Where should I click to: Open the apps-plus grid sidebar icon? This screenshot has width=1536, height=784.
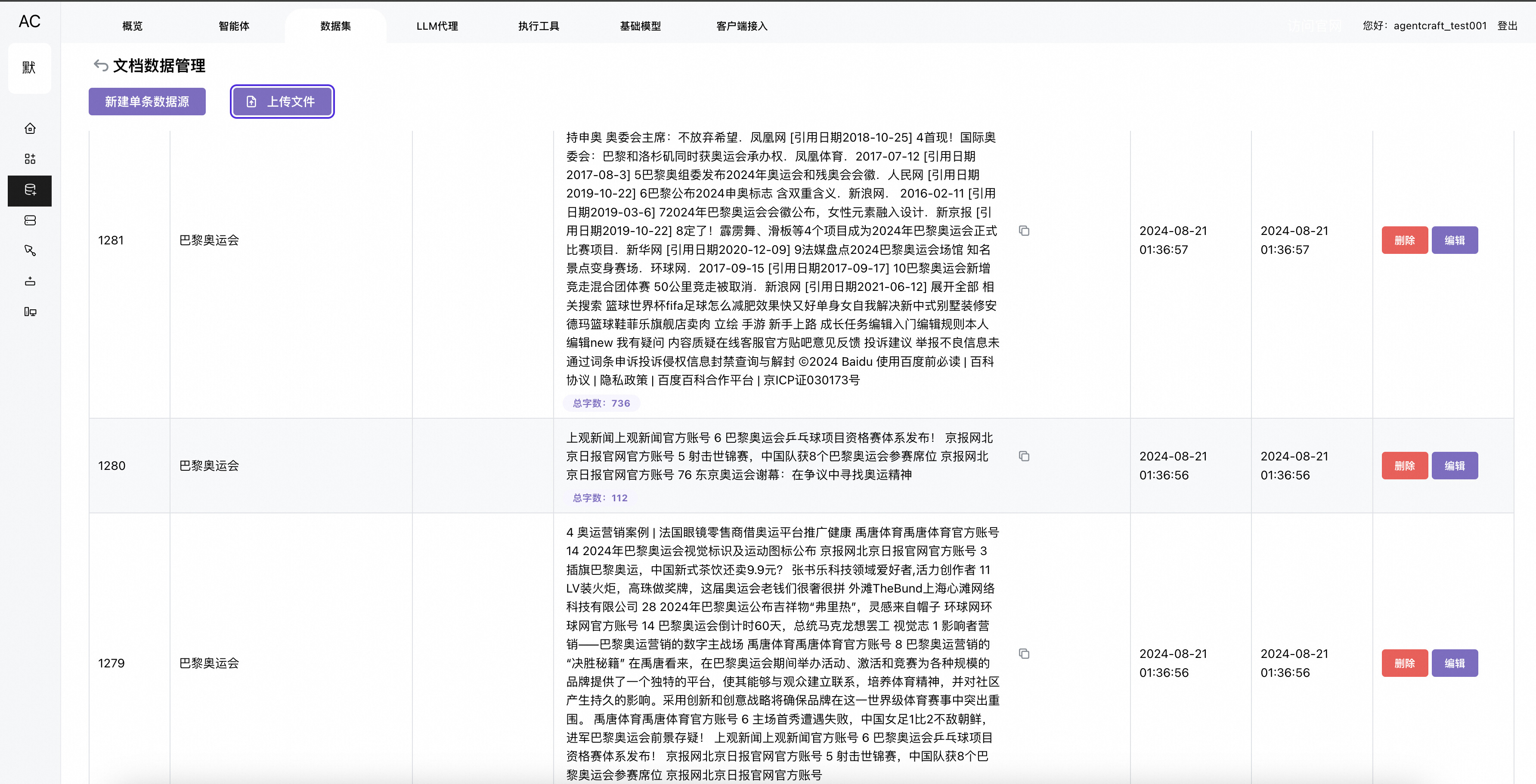(30, 159)
